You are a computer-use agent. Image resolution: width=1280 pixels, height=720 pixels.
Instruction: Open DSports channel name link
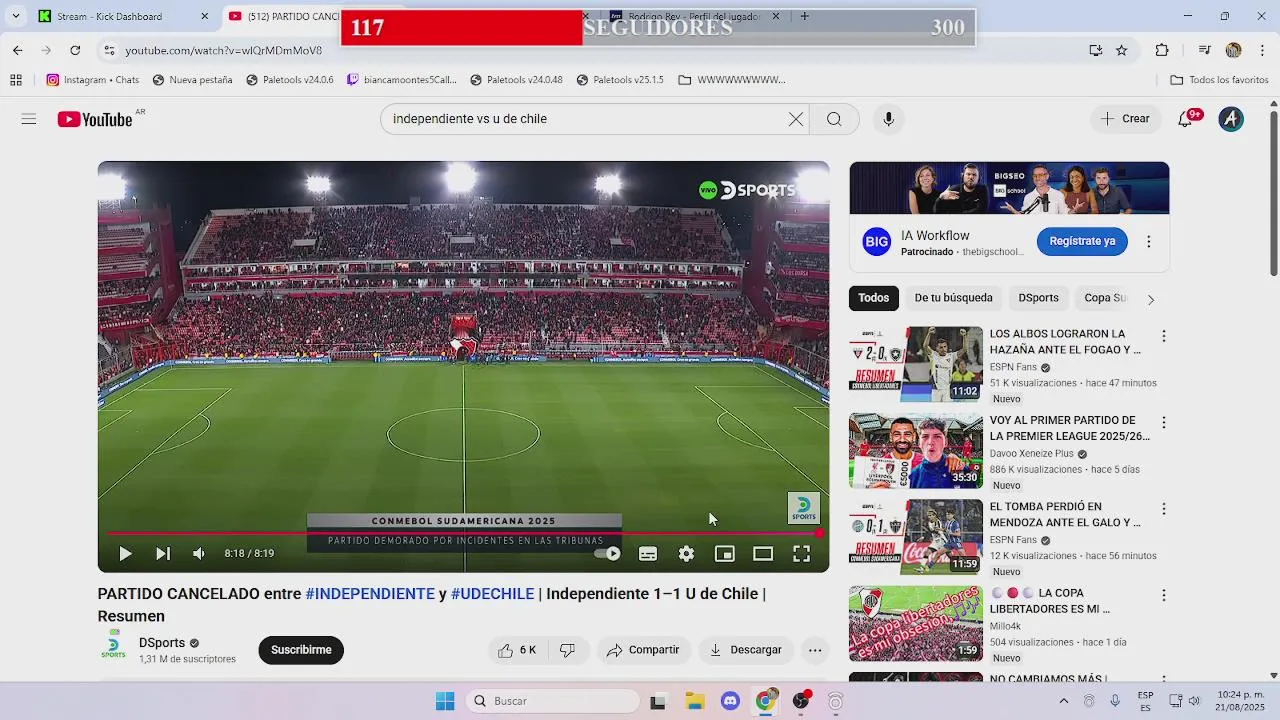(x=162, y=643)
